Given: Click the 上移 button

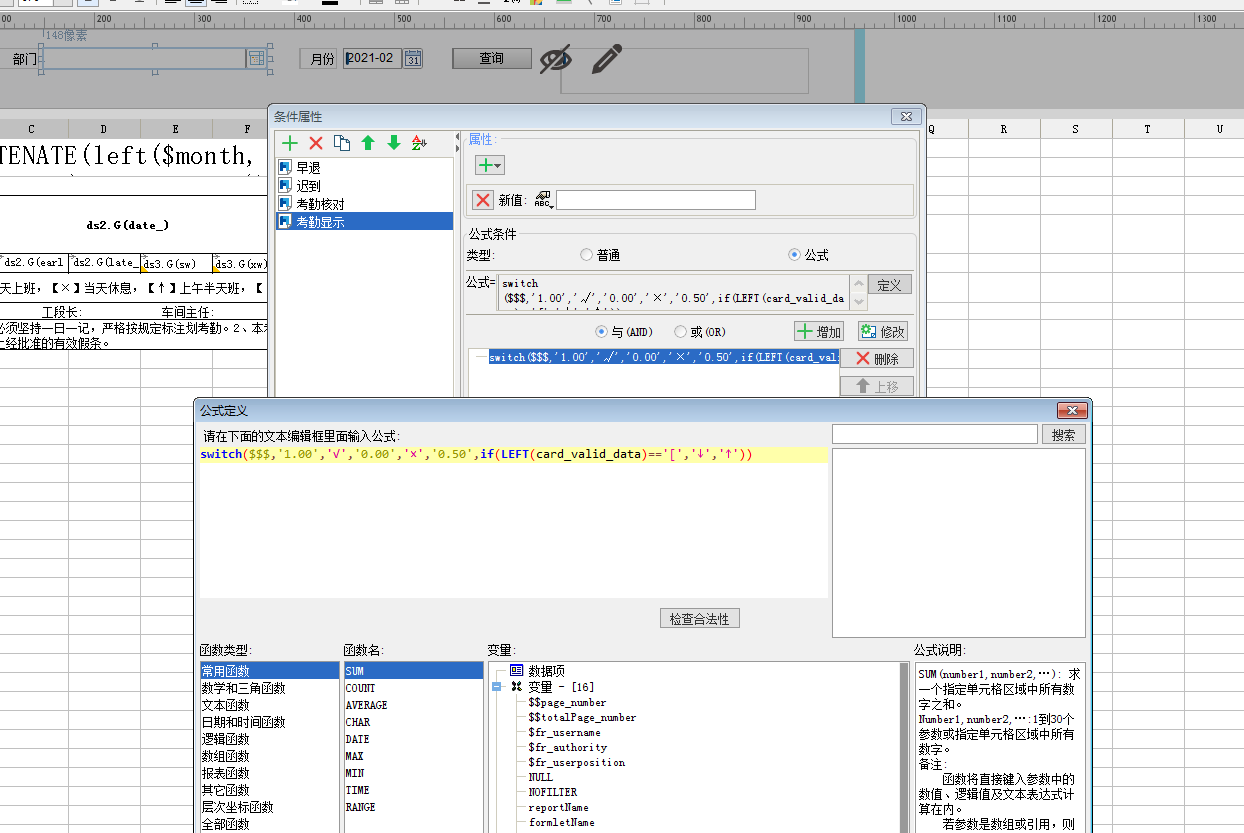Looking at the screenshot, I should click(877, 386).
